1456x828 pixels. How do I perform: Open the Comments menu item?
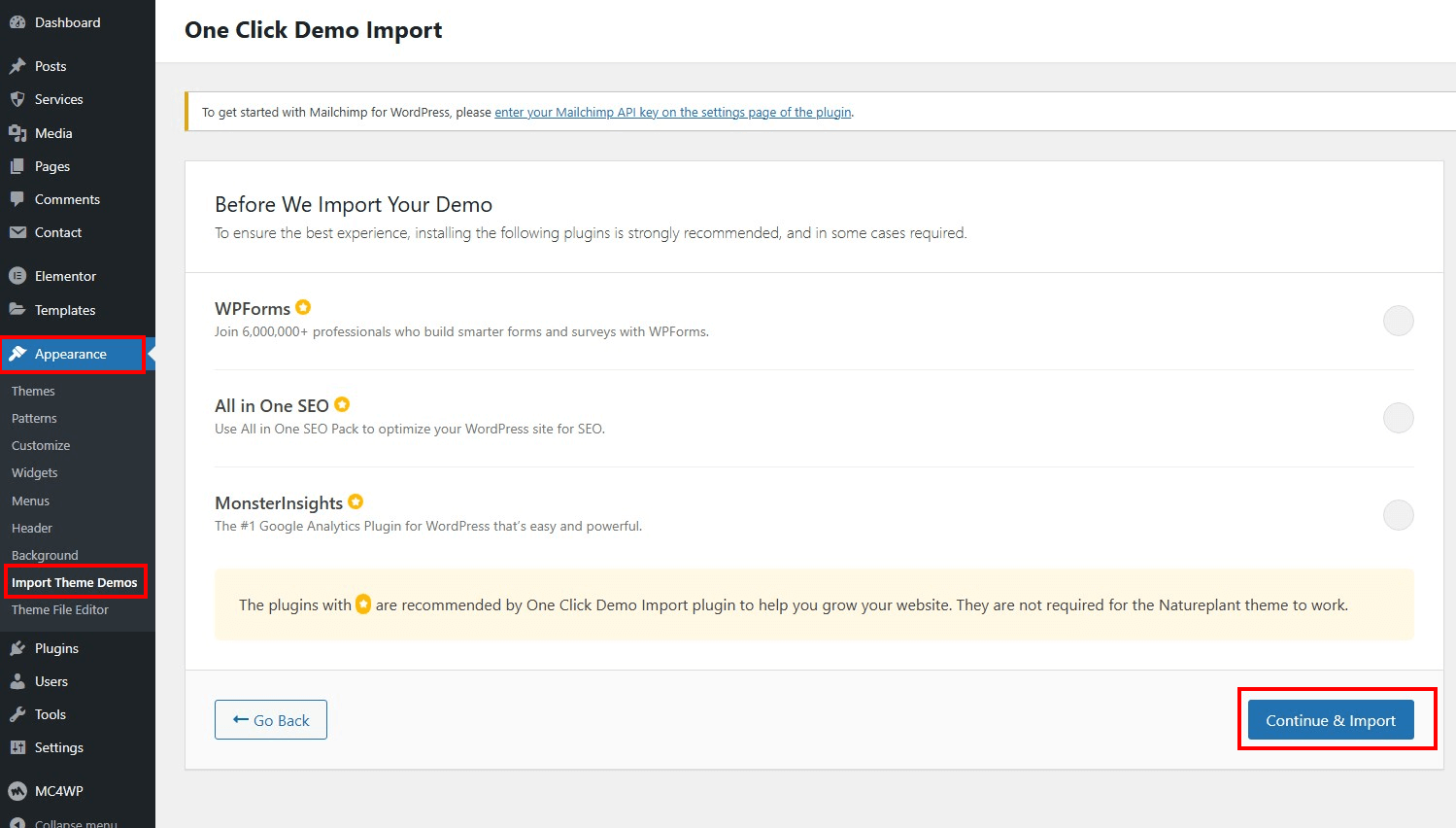(78, 199)
